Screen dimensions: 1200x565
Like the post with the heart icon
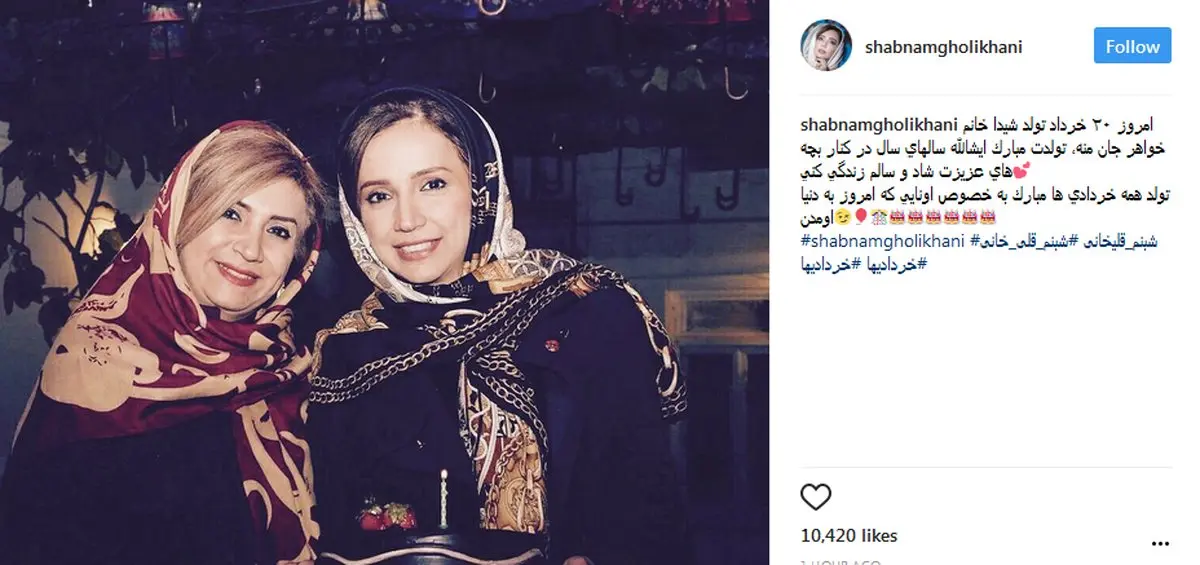coord(818,497)
